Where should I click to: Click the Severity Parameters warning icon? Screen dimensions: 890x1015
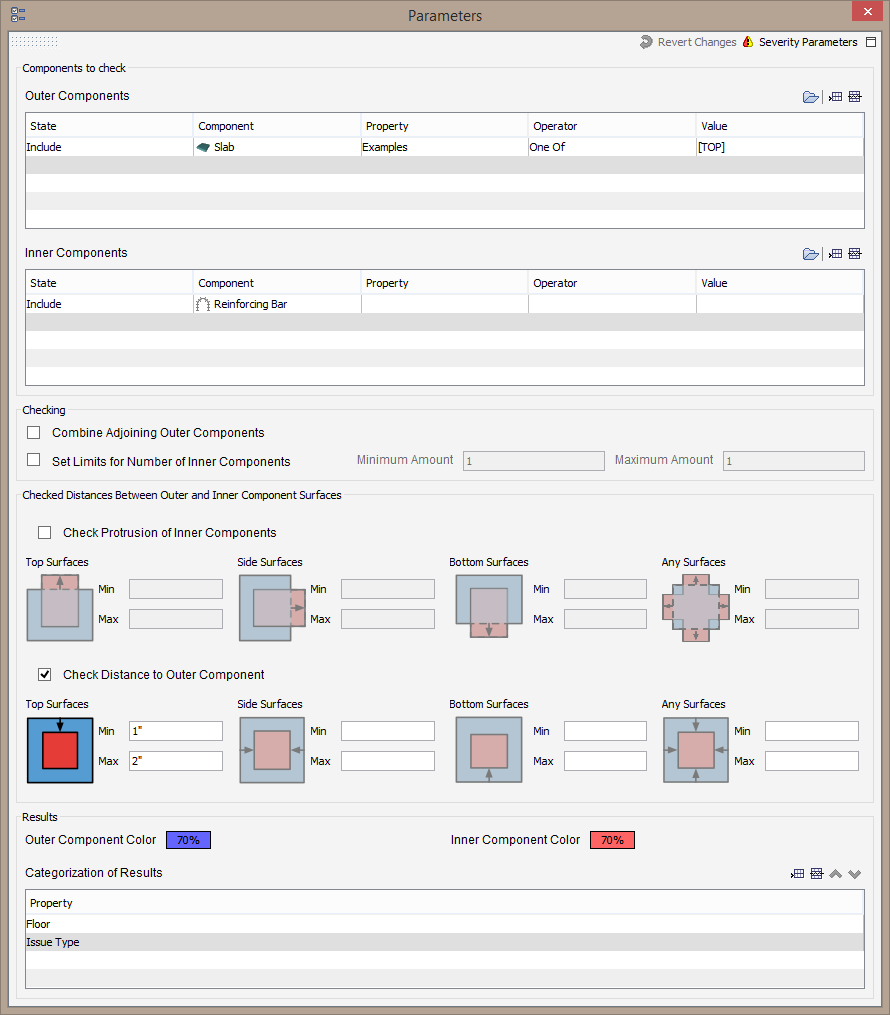tap(748, 42)
